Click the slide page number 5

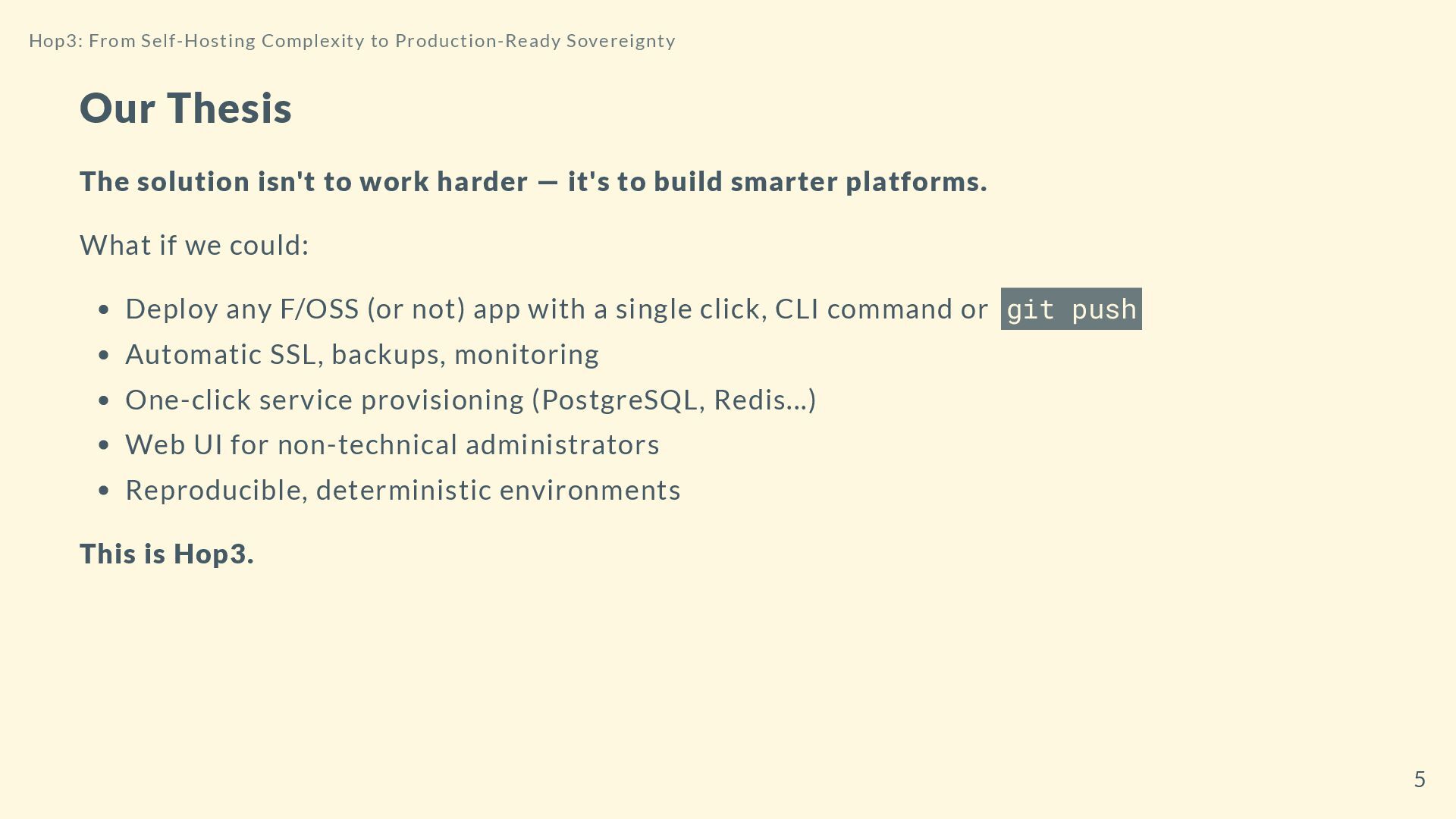point(1420,780)
